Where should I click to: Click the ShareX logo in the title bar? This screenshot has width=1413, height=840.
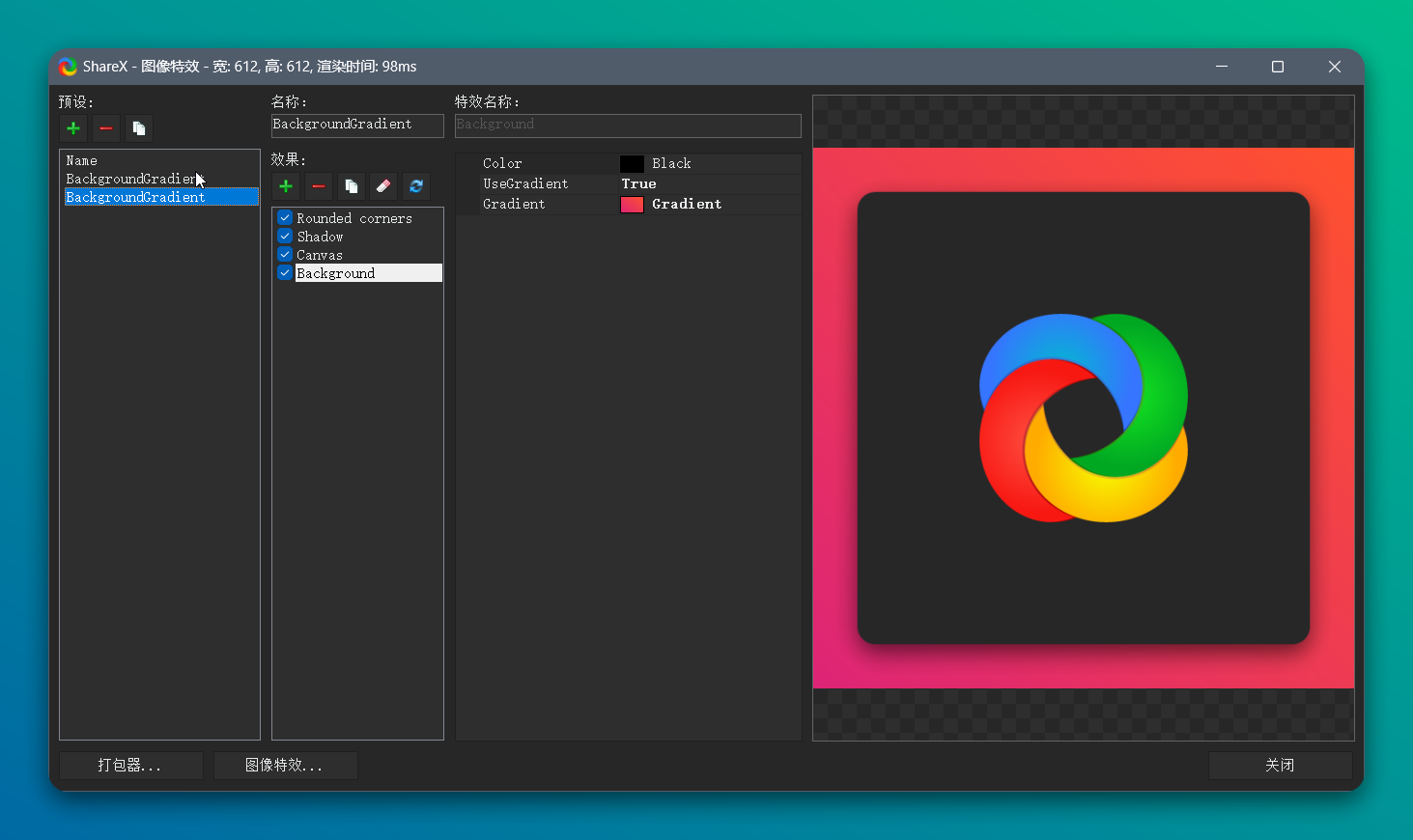click(68, 67)
